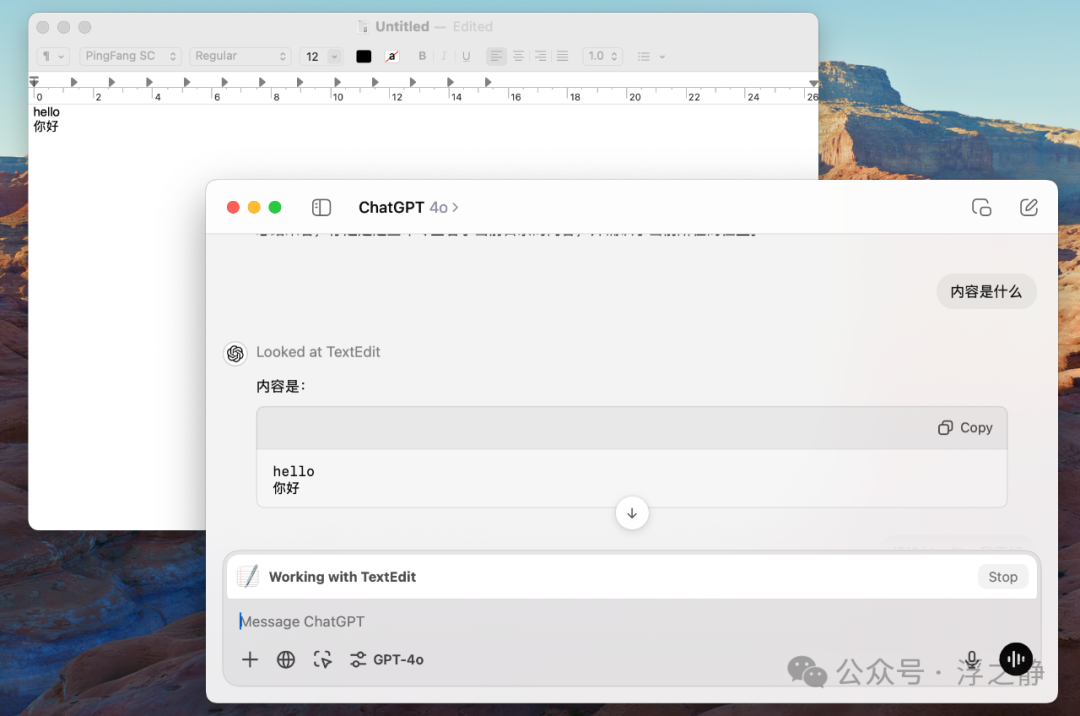The image size is (1080, 716).
Task: Click the companion window icon in ChatGPT header
Action: [982, 207]
